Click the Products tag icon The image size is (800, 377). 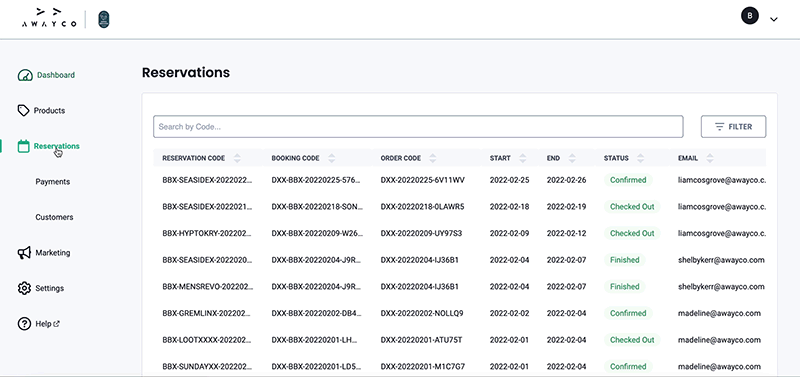pos(23,111)
